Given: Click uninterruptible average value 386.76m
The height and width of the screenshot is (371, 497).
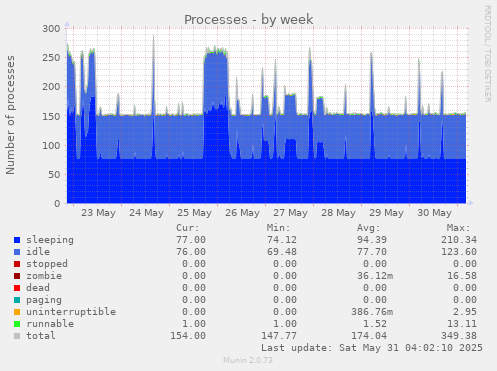Looking at the screenshot, I should click(372, 312).
